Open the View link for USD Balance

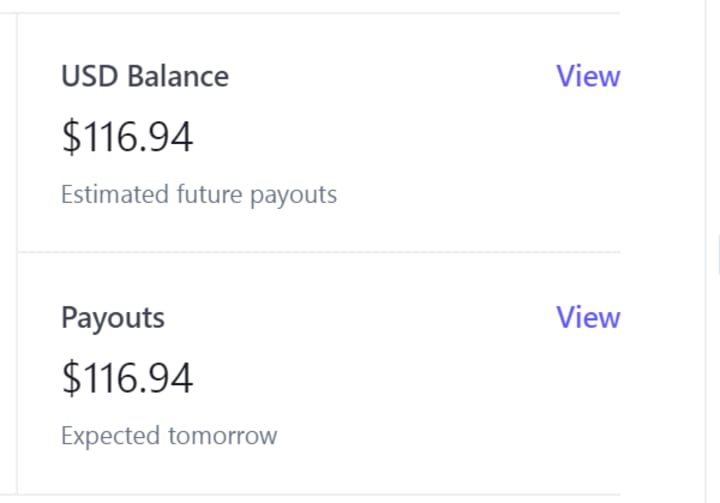pyautogui.click(x=587, y=76)
